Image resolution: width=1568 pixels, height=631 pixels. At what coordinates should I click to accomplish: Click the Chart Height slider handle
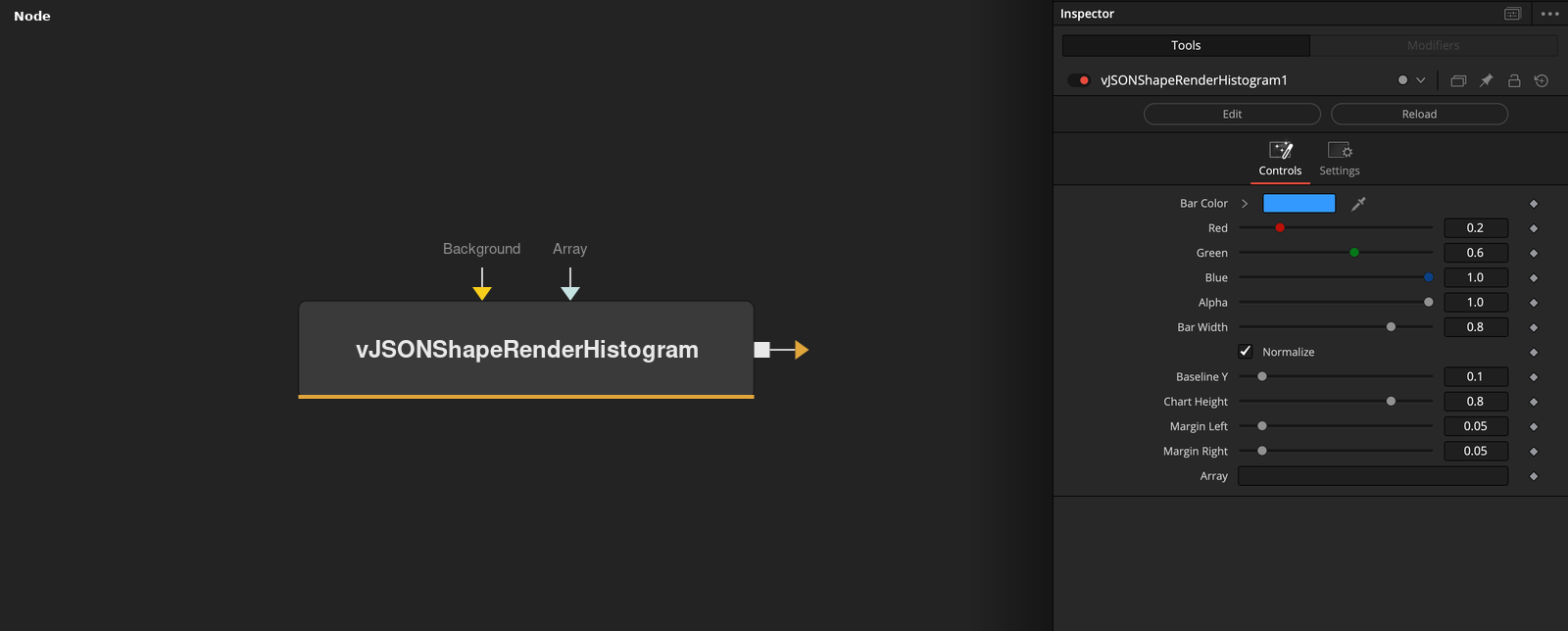pyautogui.click(x=1391, y=402)
